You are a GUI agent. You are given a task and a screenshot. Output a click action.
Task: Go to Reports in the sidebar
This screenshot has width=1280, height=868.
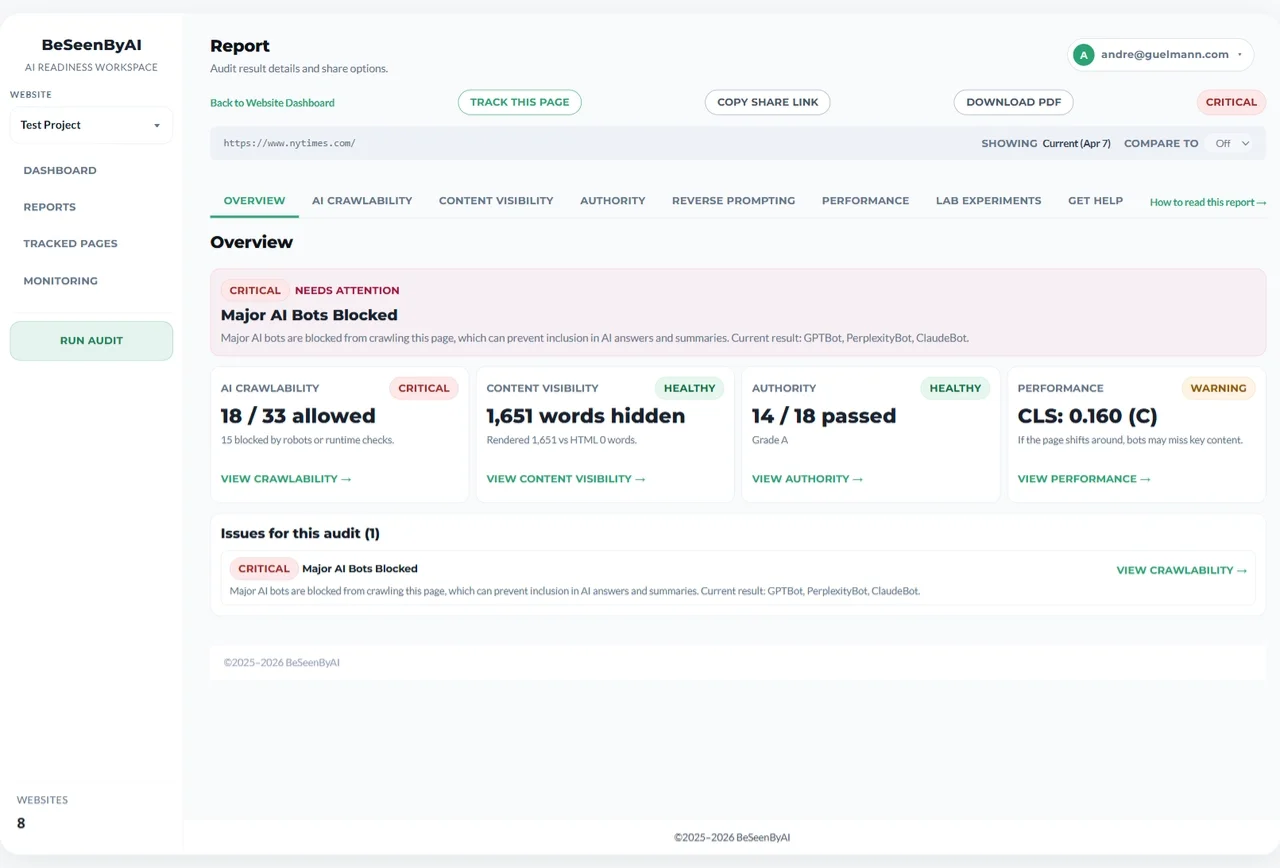50,207
